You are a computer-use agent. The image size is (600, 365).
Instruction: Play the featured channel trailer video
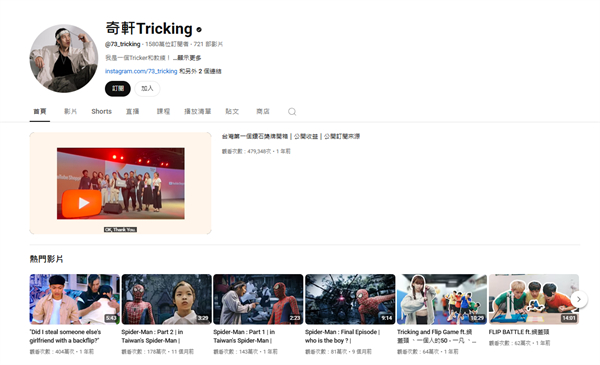(121, 183)
